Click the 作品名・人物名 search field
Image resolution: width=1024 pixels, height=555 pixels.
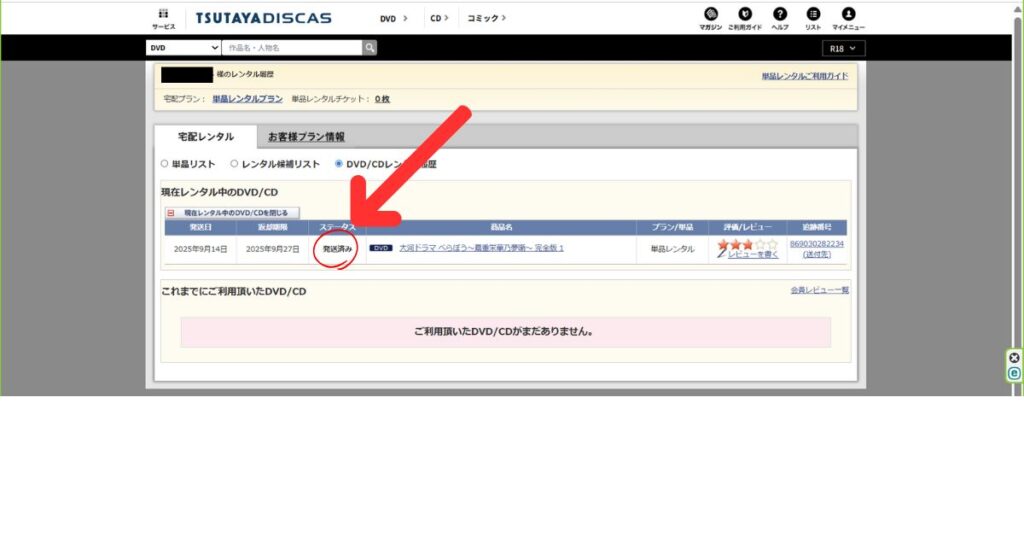pos(292,47)
